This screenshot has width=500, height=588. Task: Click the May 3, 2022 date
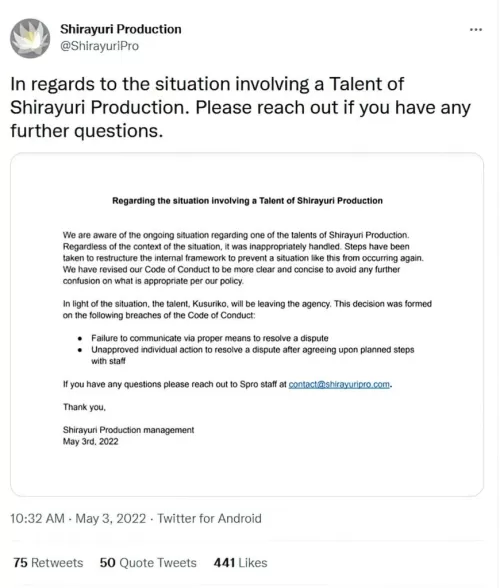(x=111, y=518)
